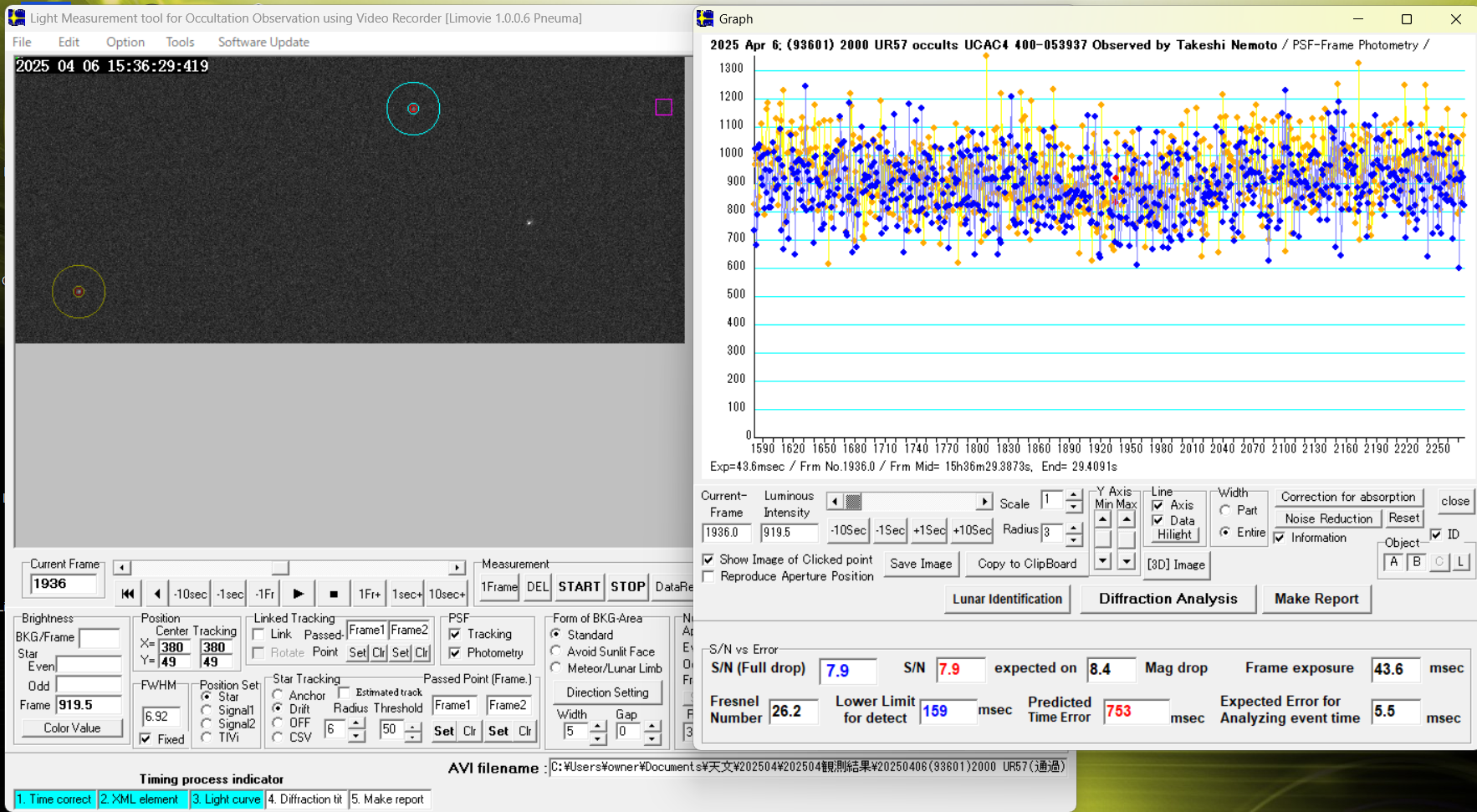Increase BKG-Area Width with up spinner
Screen dimensions: 1477x812
[597, 726]
